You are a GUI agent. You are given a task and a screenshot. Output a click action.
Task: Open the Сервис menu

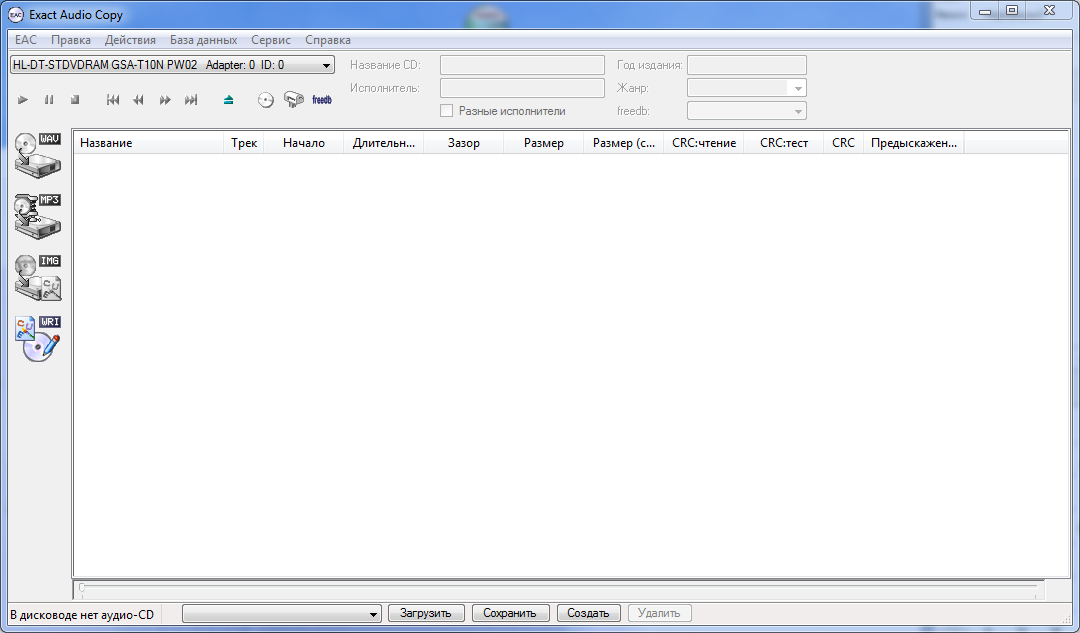click(271, 40)
